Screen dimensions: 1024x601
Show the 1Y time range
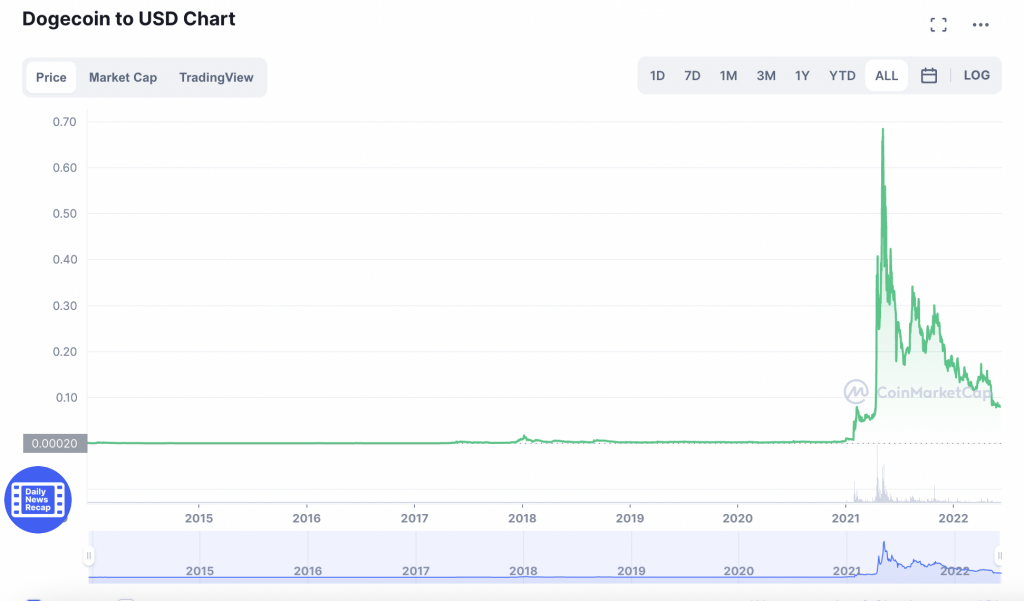click(x=802, y=76)
